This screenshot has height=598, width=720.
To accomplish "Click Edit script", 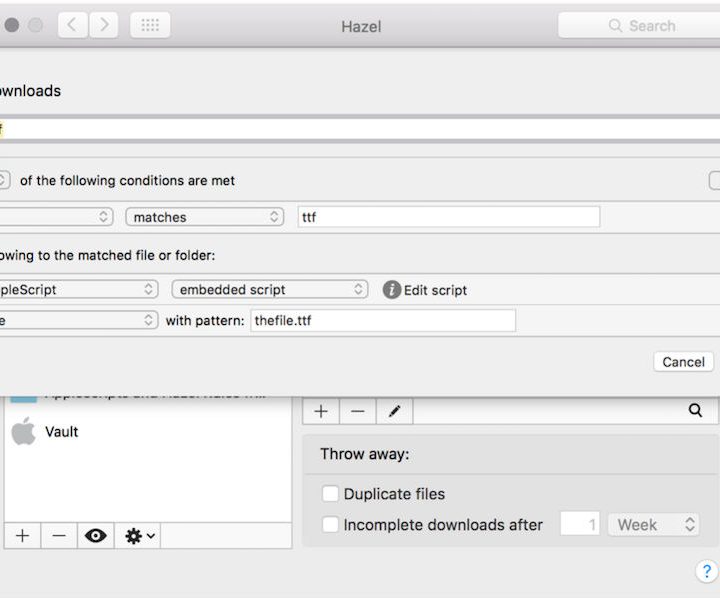I will [435, 290].
